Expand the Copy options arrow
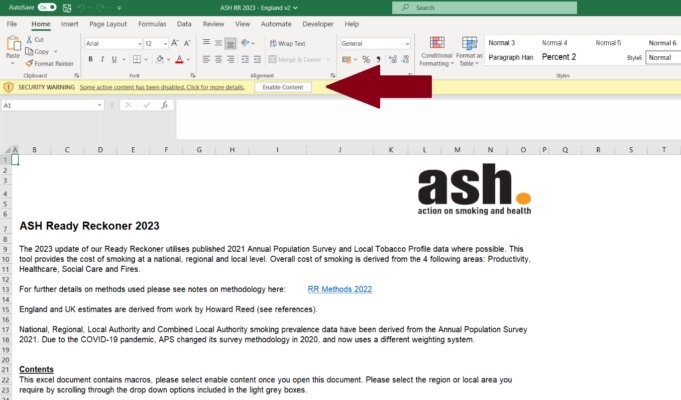This screenshot has width=681, height=400. tap(56, 52)
